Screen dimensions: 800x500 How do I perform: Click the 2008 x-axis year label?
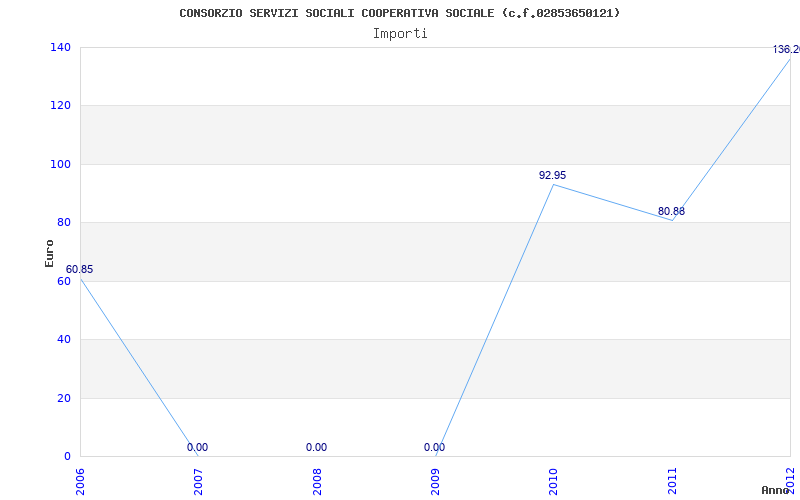click(317, 481)
